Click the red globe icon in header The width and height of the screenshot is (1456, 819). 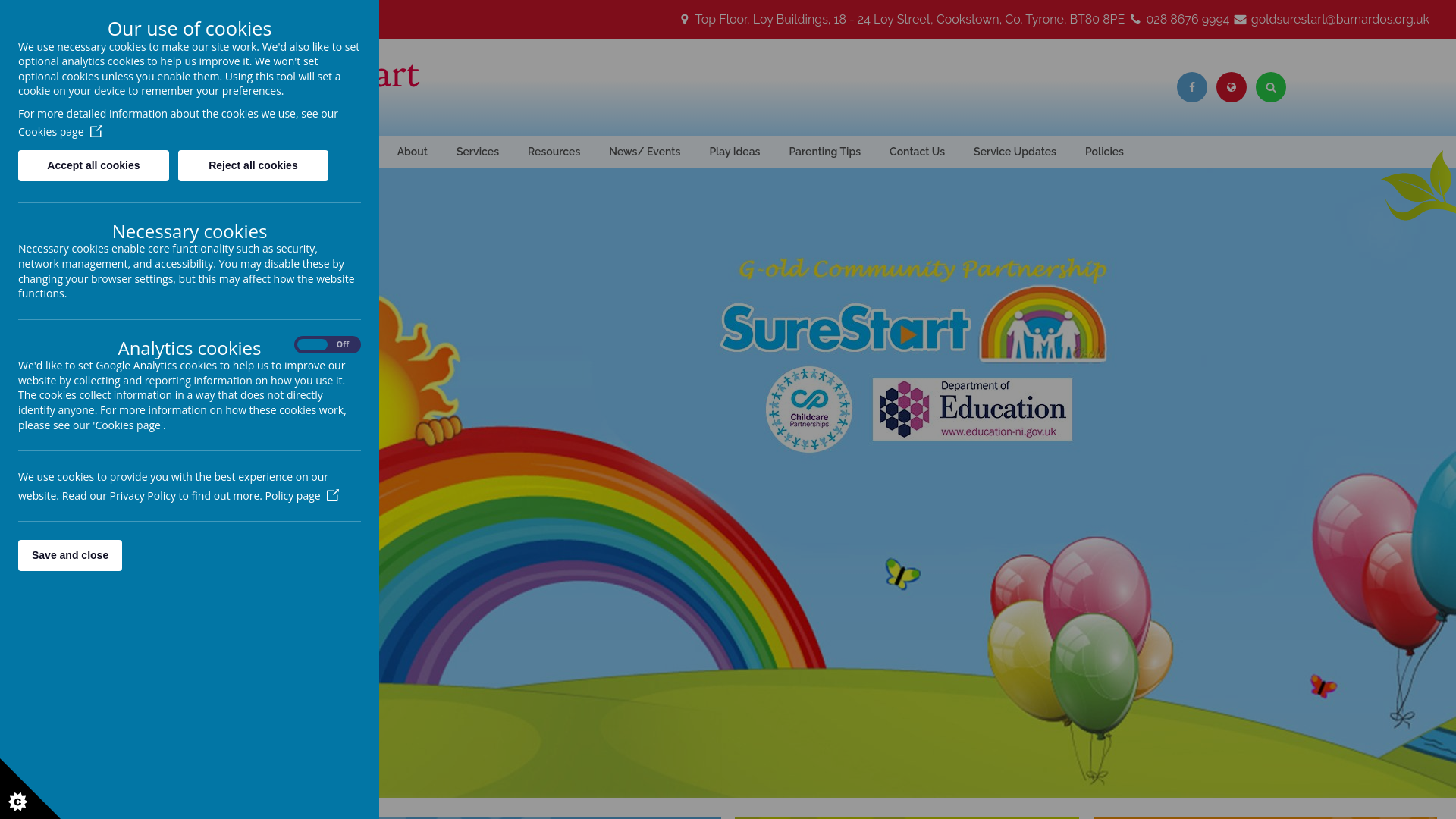point(1231,87)
